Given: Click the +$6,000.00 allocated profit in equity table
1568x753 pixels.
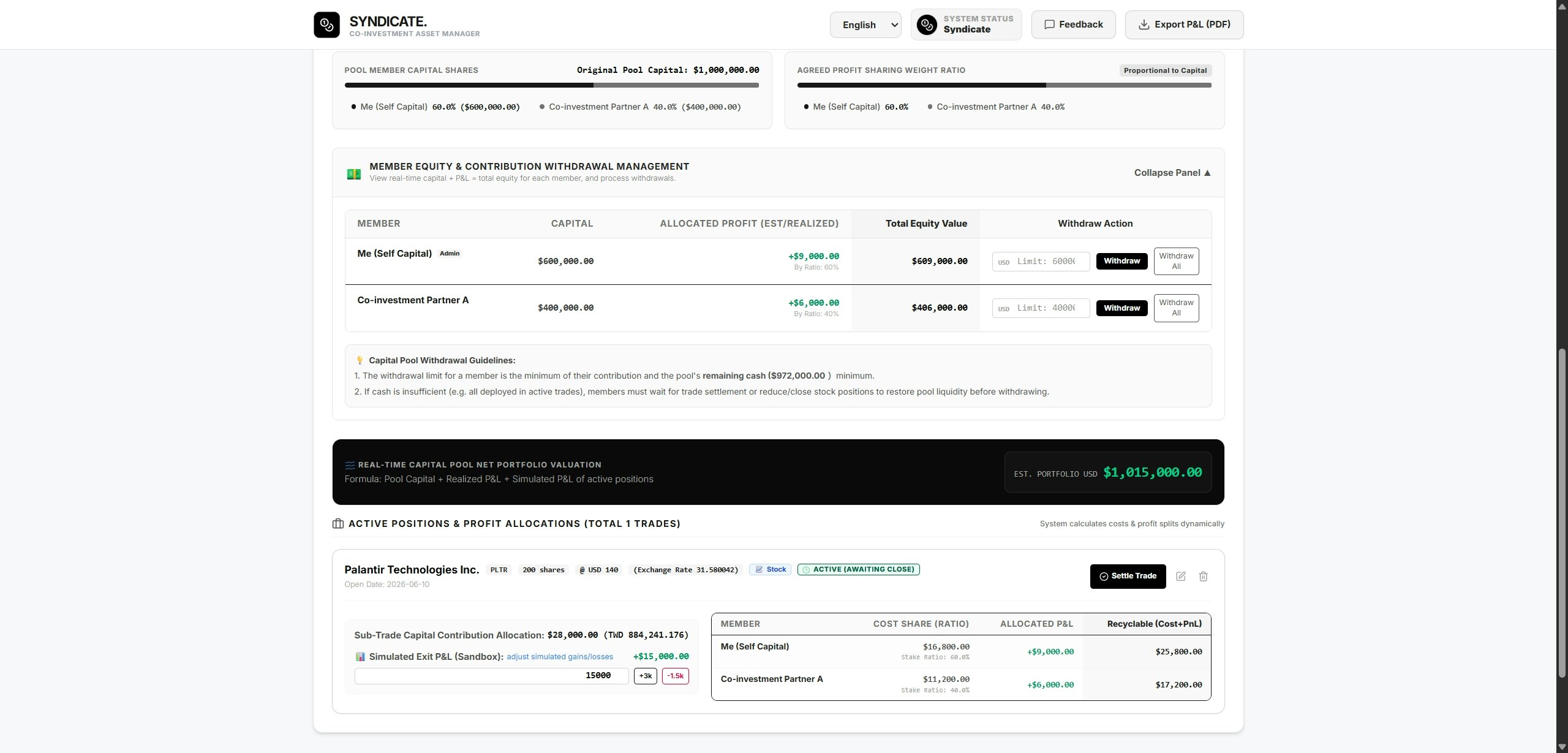Looking at the screenshot, I should (813, 303).
